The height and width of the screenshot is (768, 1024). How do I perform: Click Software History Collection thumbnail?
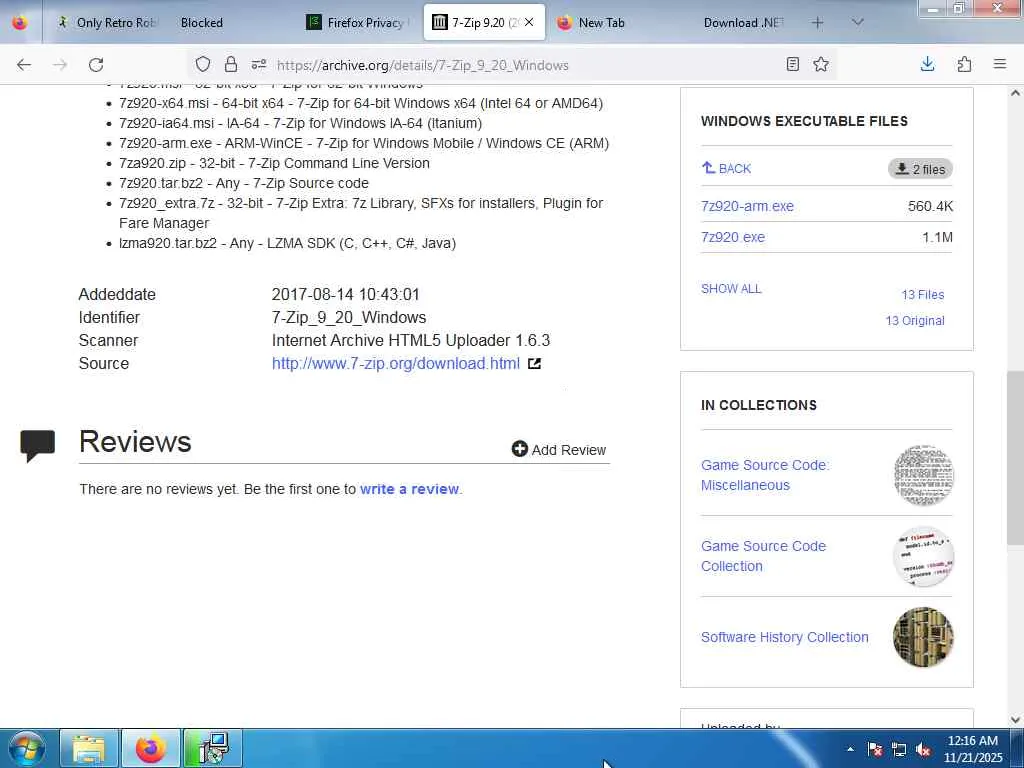923,637
